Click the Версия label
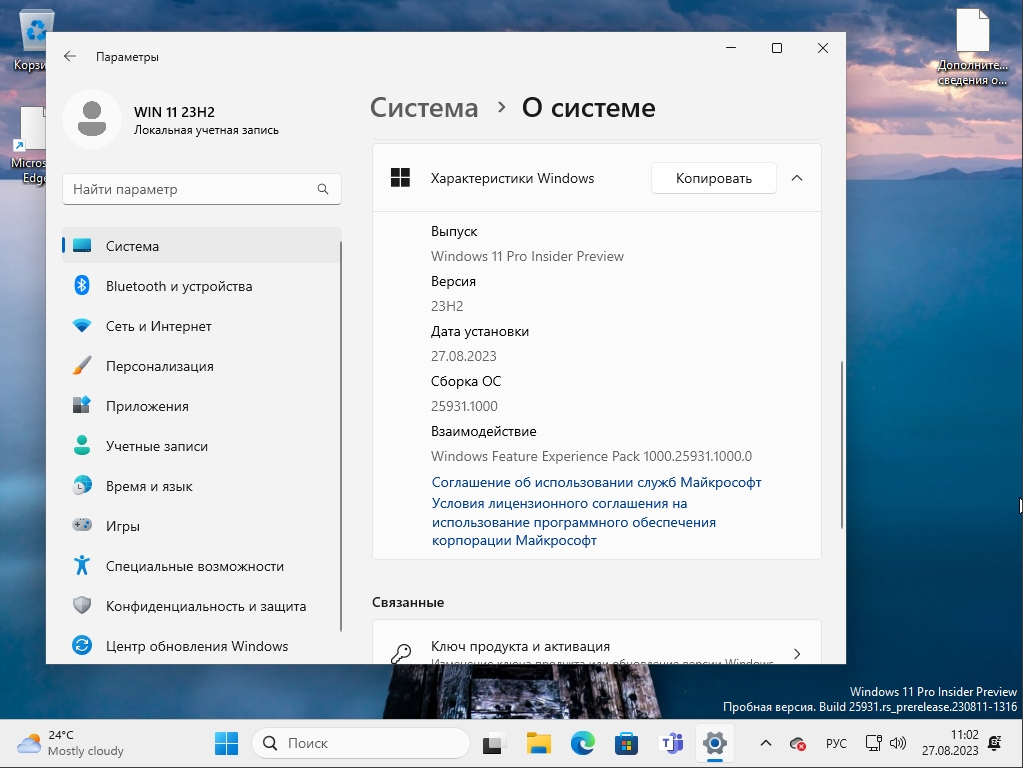This screenshot has height=768, width=1023. [453, 281]
